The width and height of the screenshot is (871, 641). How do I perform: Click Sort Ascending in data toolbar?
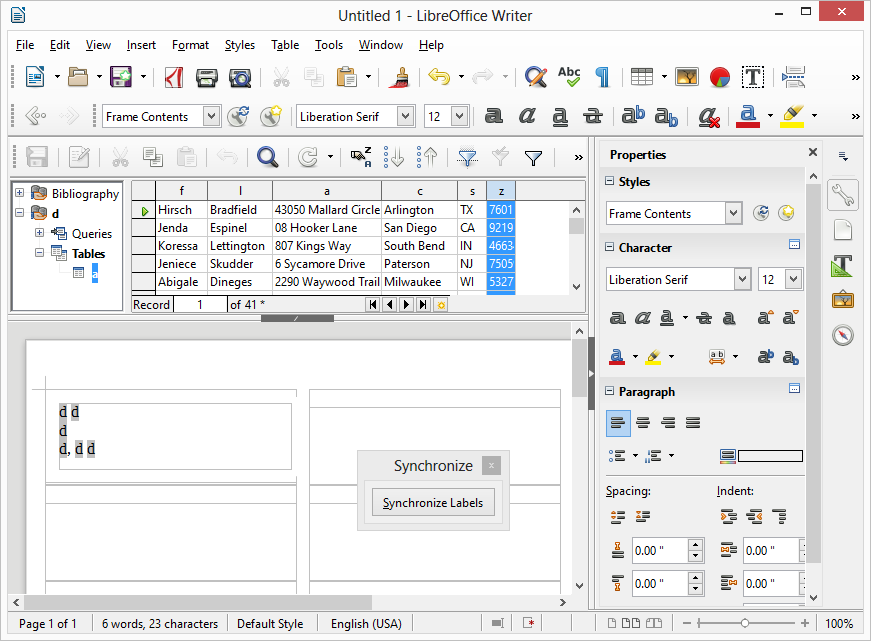394,157
